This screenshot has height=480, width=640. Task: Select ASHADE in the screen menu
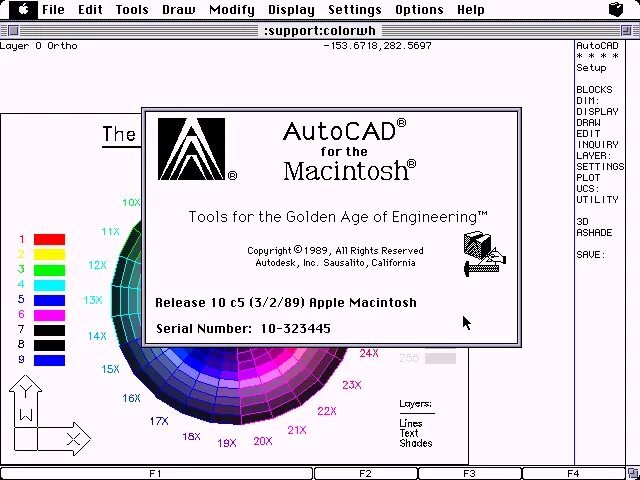[x=594, y=233]
